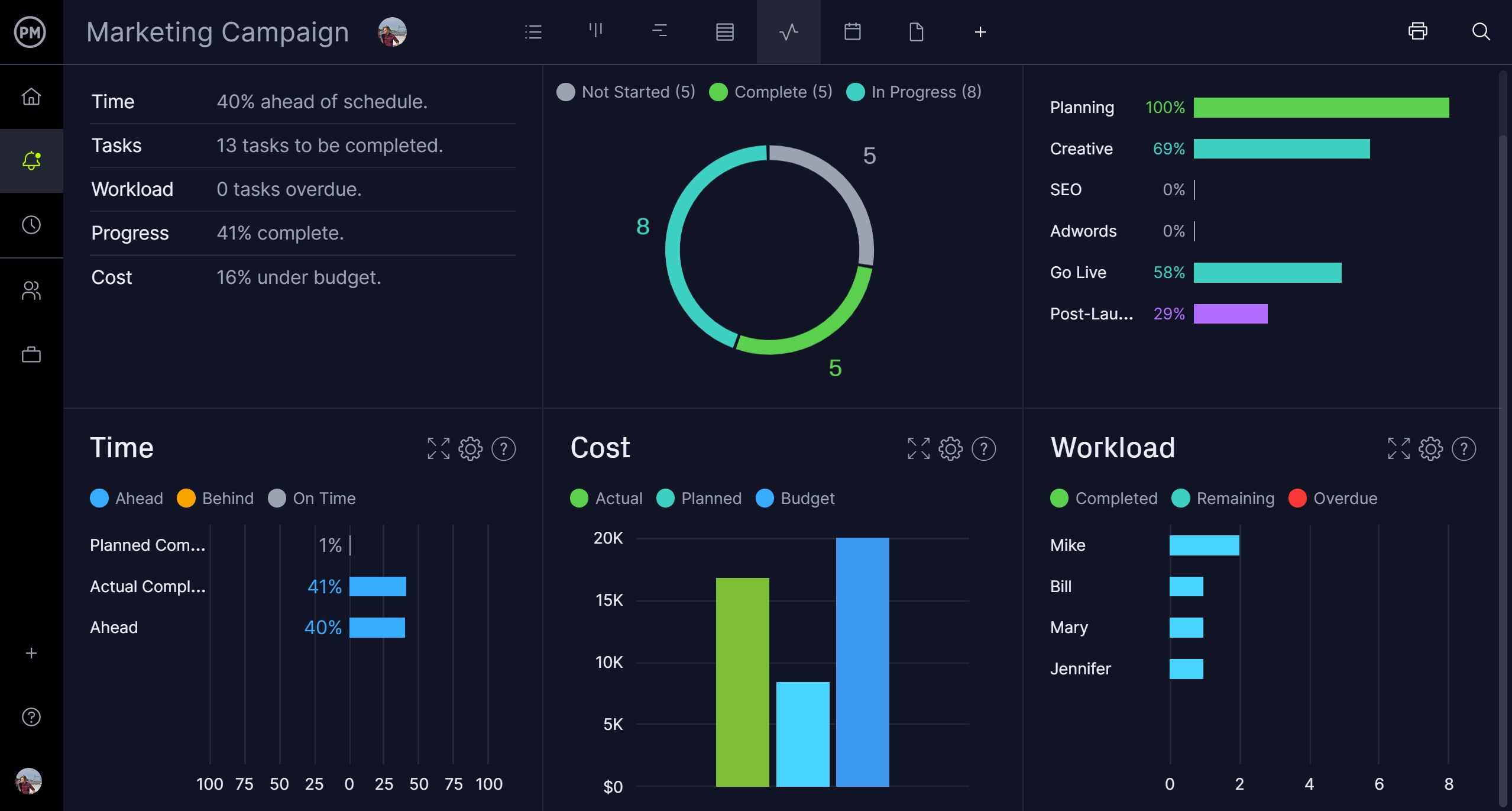Image resolution: width=1512 pixels, height=811 pixels.
Task: Click the Planning progress bar
Action: pos(1320,107)
